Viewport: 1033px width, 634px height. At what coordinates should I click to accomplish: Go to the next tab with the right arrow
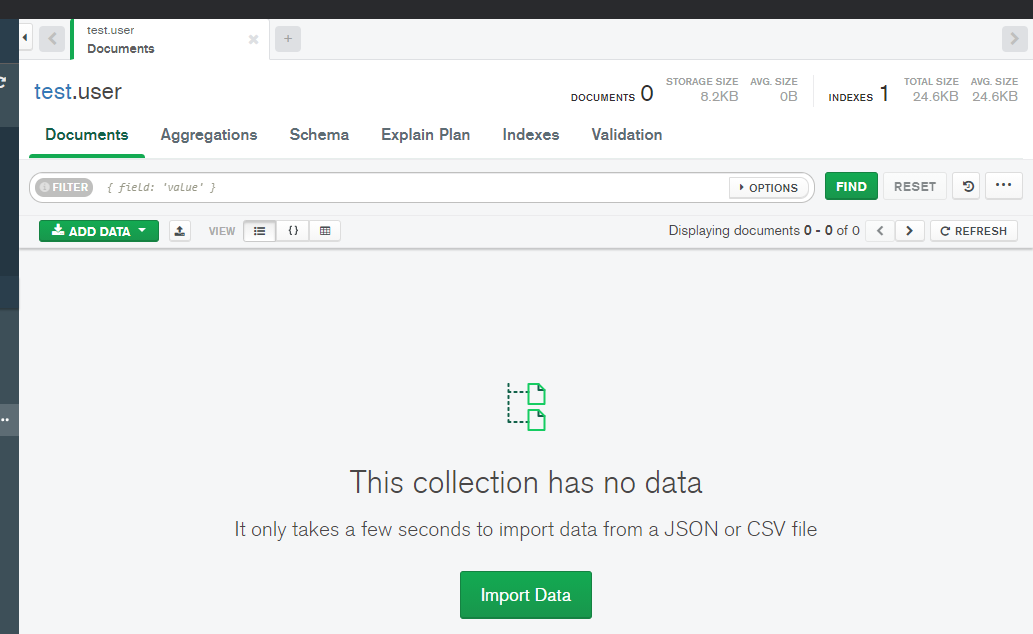(1014, 39)
